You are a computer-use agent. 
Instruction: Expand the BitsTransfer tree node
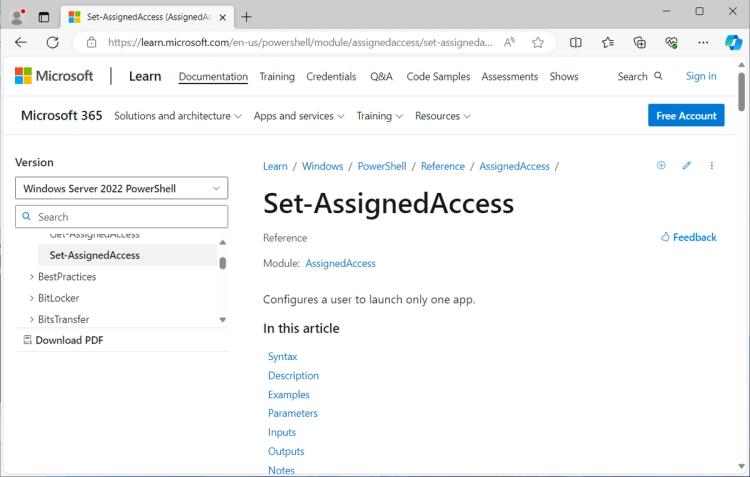point(32,319)
